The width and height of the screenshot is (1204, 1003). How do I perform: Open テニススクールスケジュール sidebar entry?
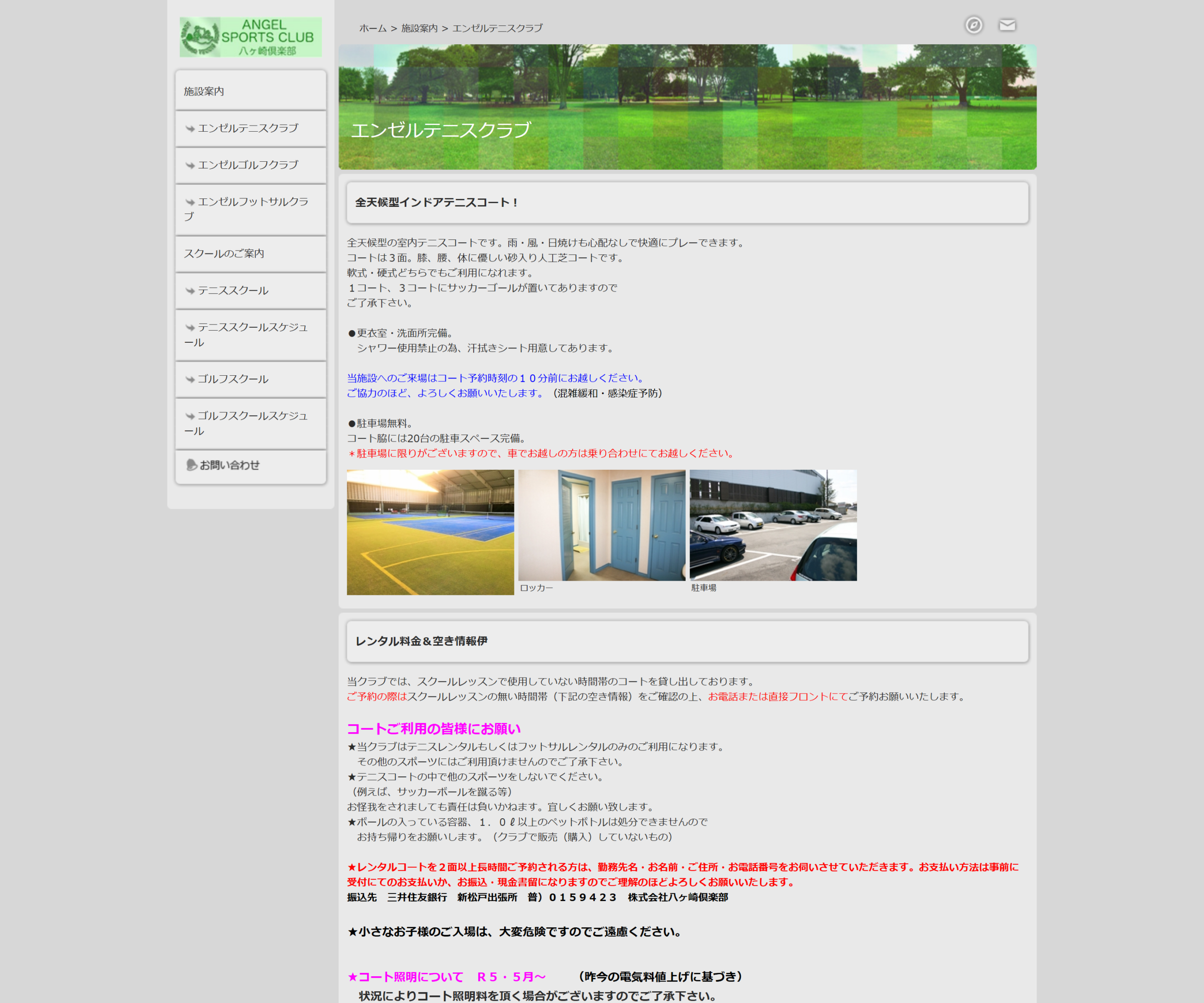pos(251,335)
